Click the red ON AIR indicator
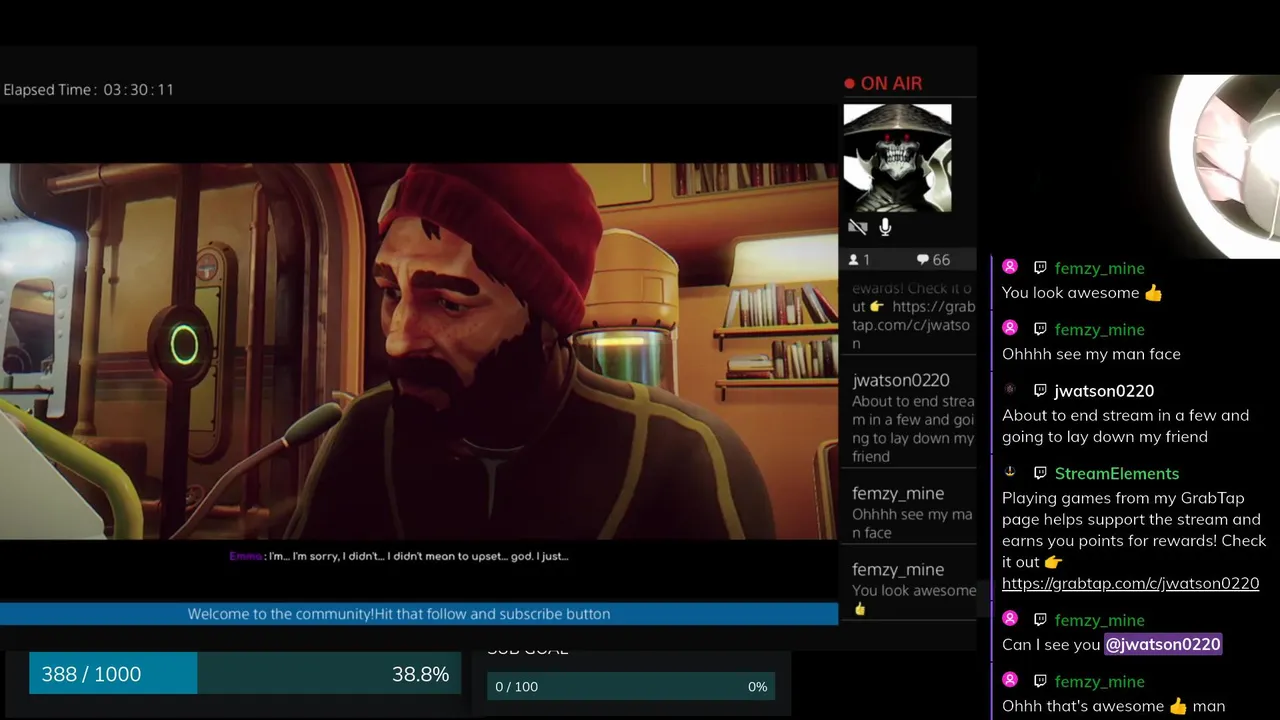1280x720 pixels. [x=883, y=84]
